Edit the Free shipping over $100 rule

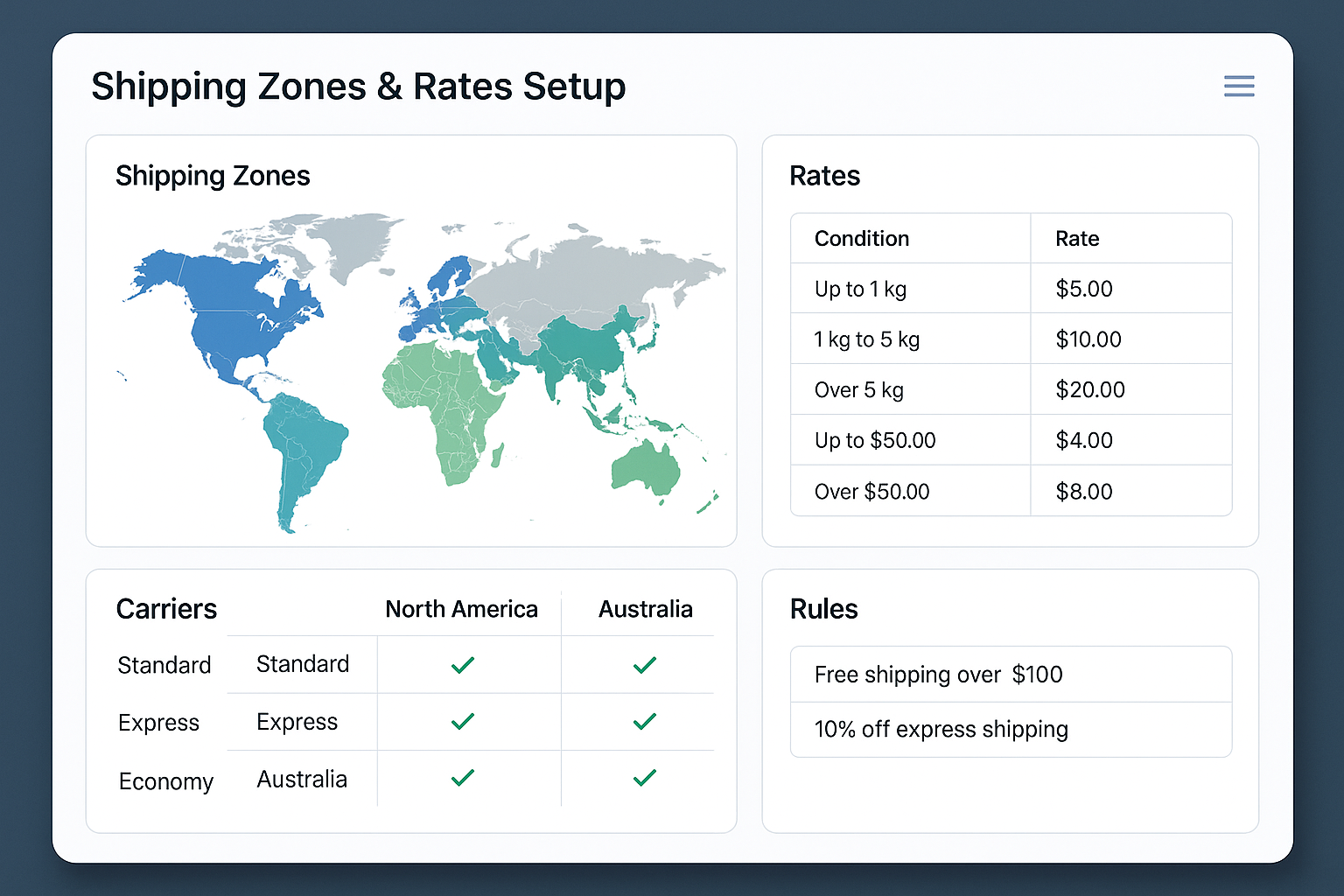click(938, 675)
